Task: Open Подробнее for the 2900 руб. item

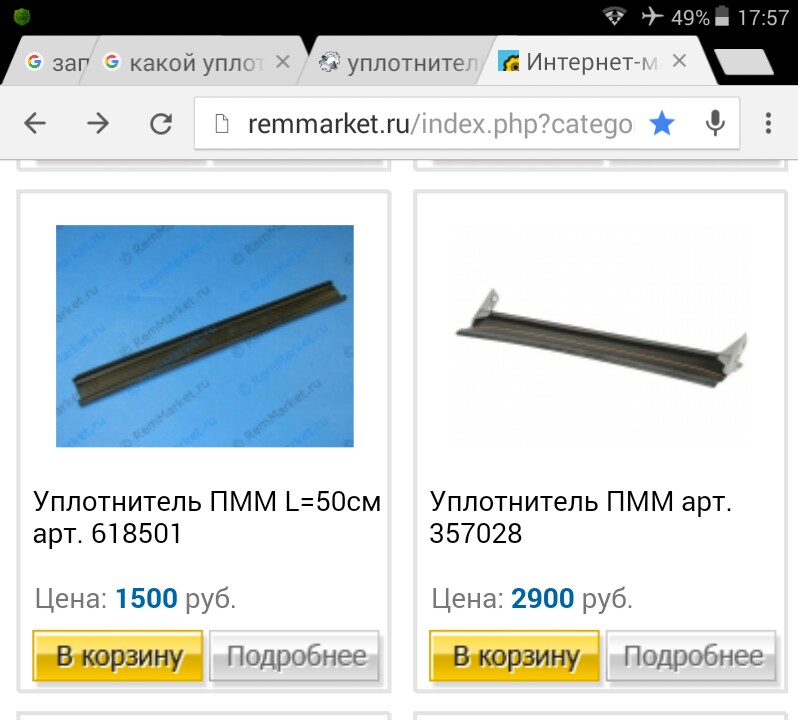Action: pos(692,656)
